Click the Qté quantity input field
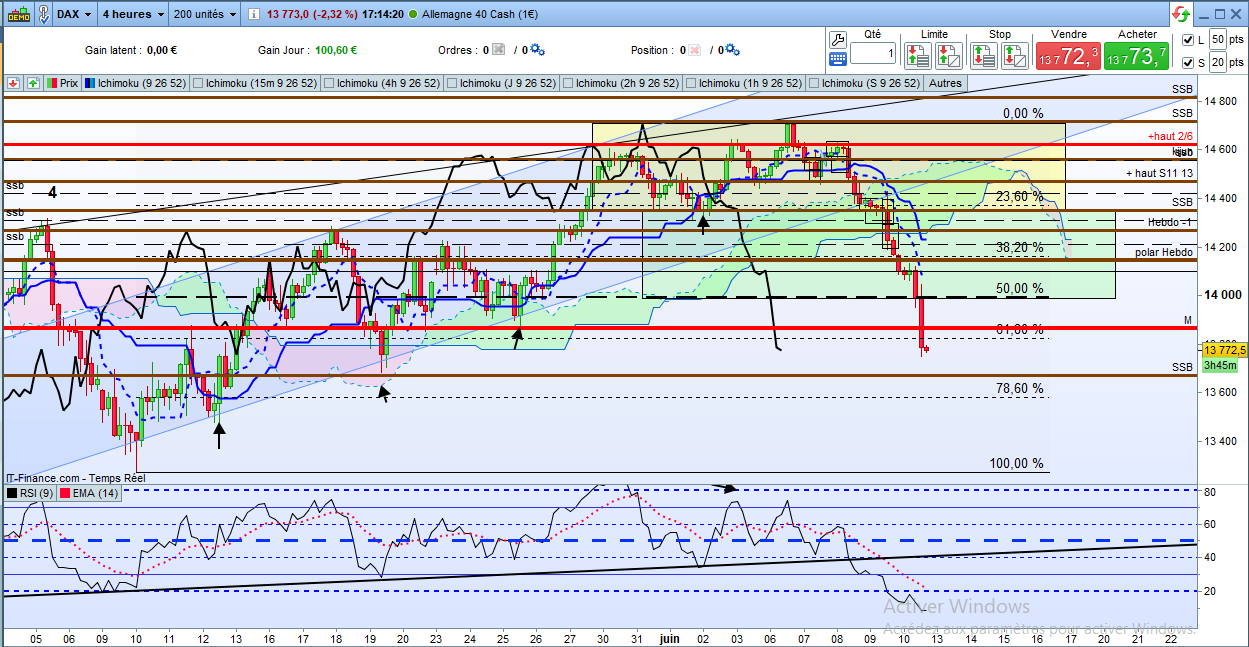This screenshot has width=1249, height=647. [x=873, y=54]
